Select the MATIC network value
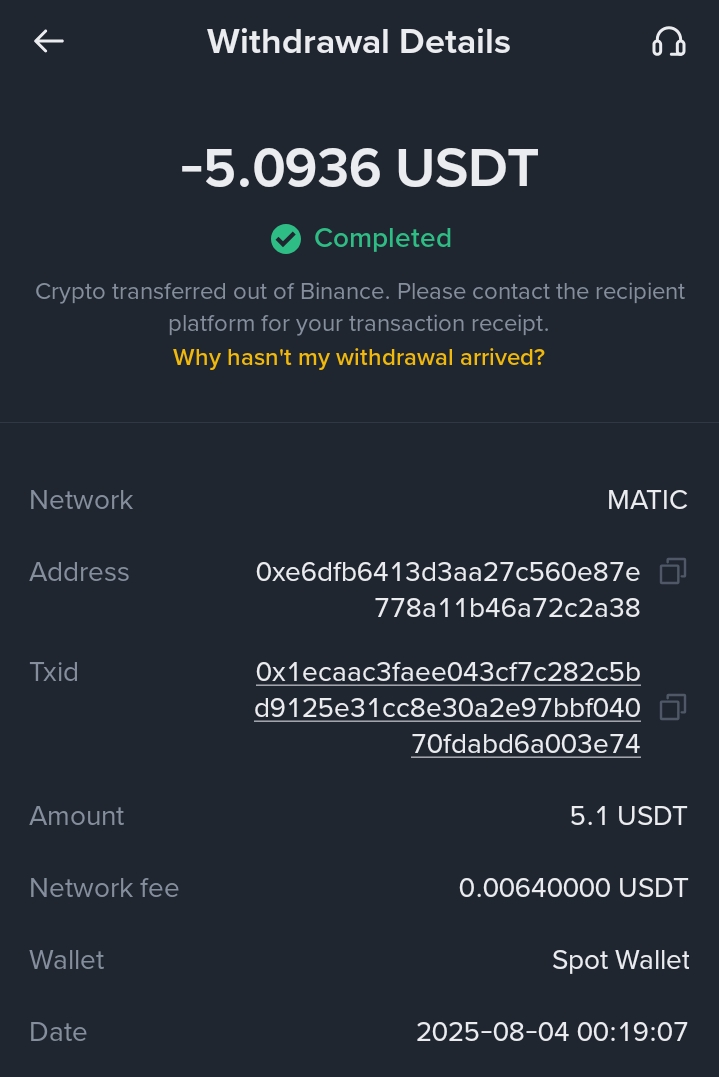 click(x=647, y=500)
